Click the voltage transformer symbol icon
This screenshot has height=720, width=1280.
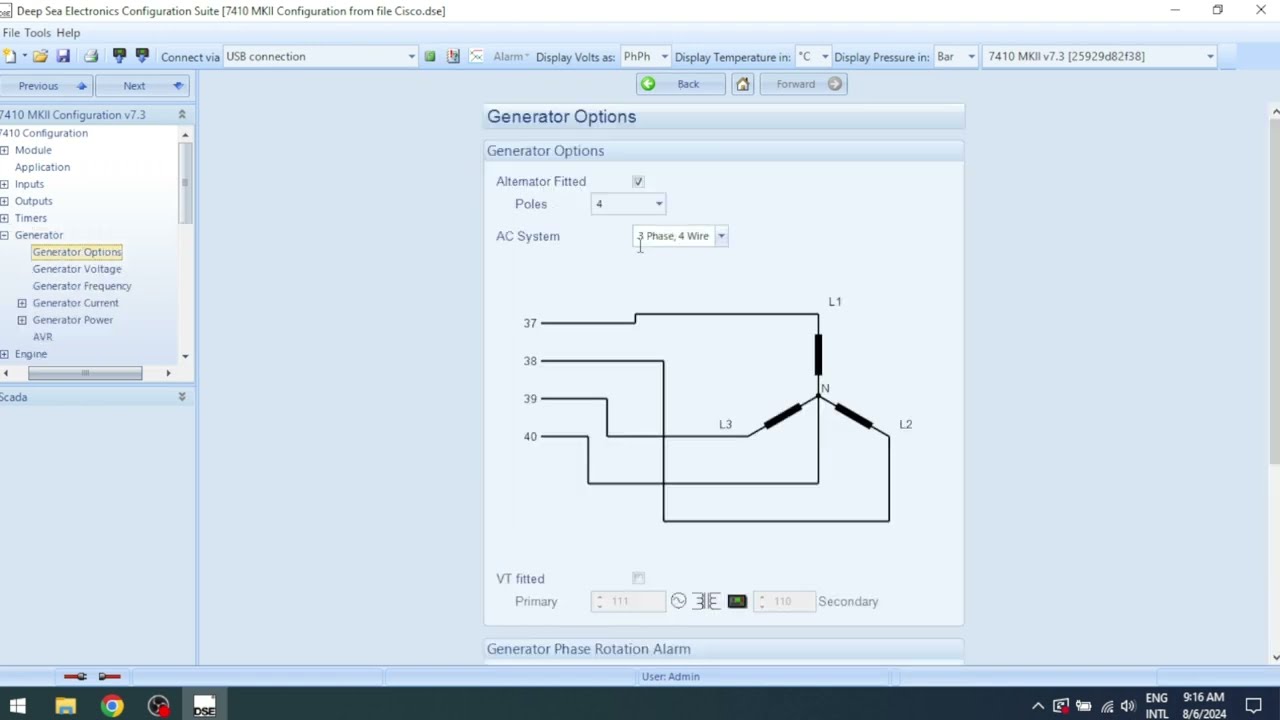pyautogui.click(x=706, y=601)
